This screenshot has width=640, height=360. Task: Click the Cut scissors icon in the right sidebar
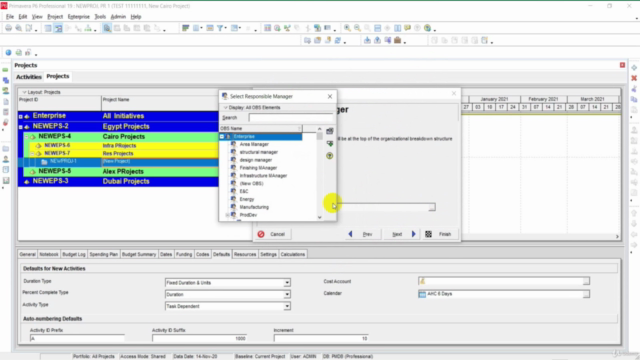click(x=634, y=89)
